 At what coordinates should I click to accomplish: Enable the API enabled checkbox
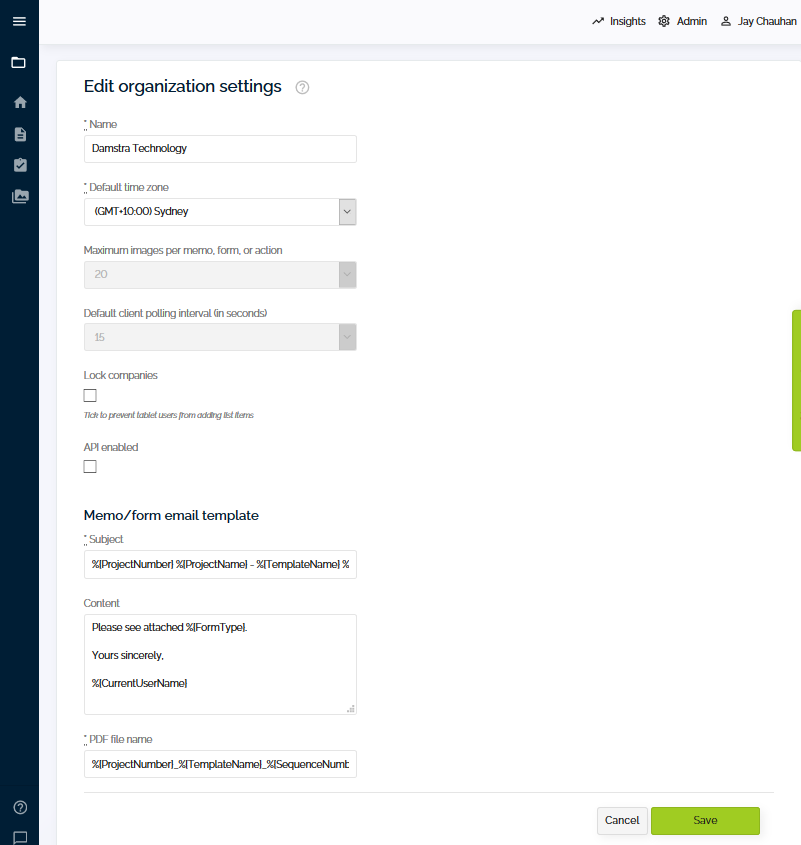(x=90, y=467)
